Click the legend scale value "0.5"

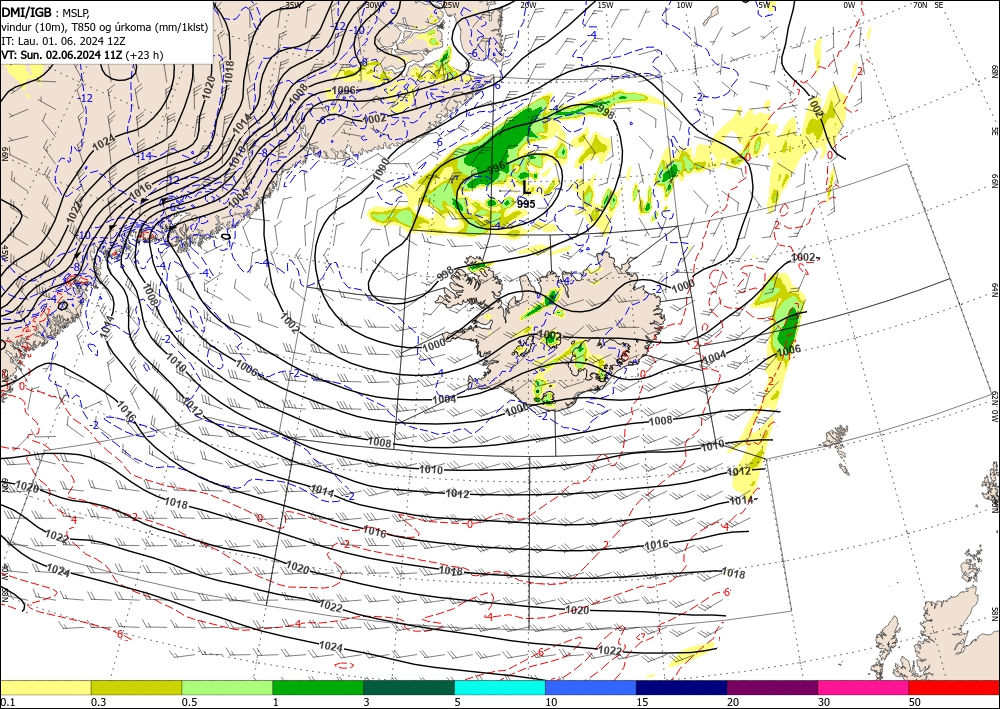click(x=189, y=702)
